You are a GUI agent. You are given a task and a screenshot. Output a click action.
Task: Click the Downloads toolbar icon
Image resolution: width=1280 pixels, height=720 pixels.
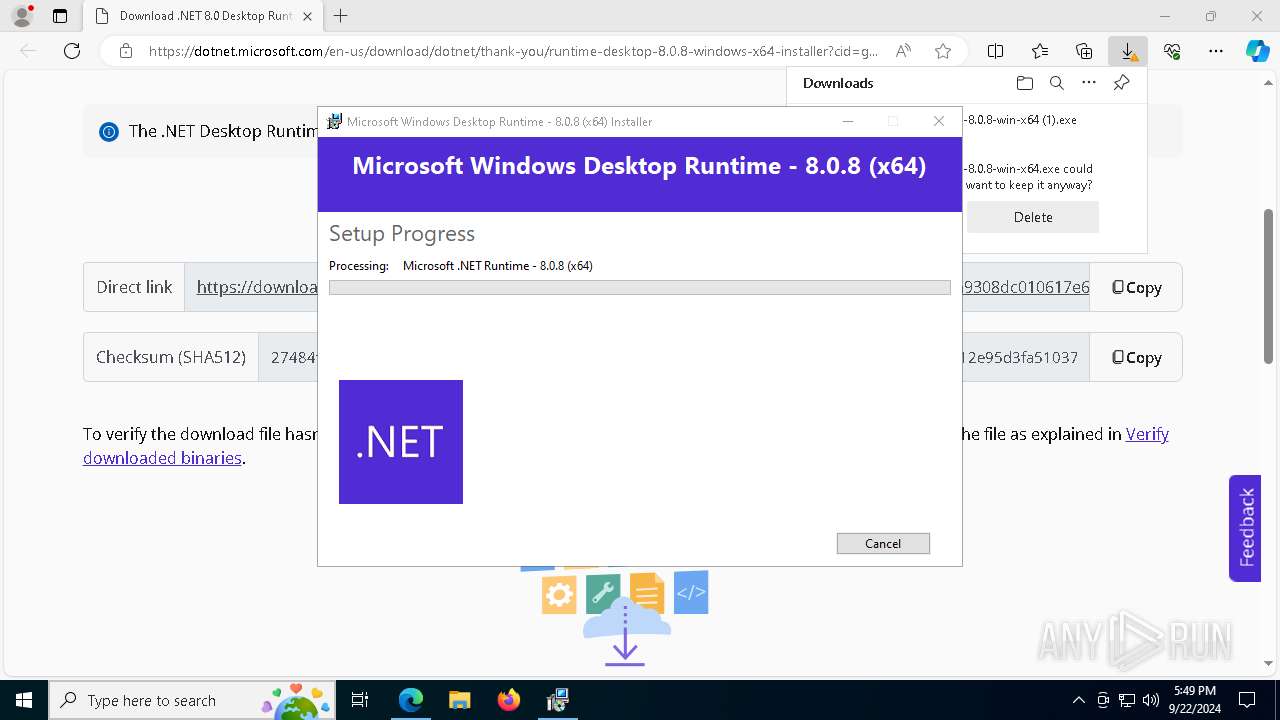click(1128, 51)
